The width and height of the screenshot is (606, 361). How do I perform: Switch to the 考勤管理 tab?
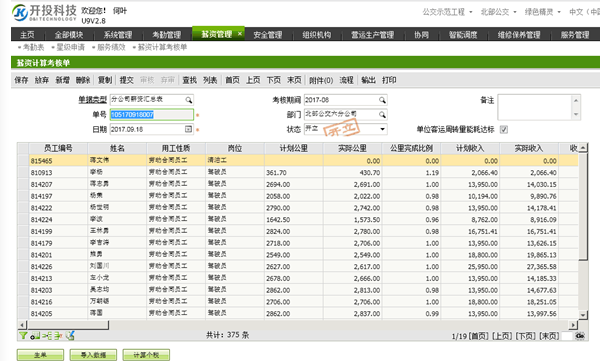pyautogui.click(x=167, y=35)
